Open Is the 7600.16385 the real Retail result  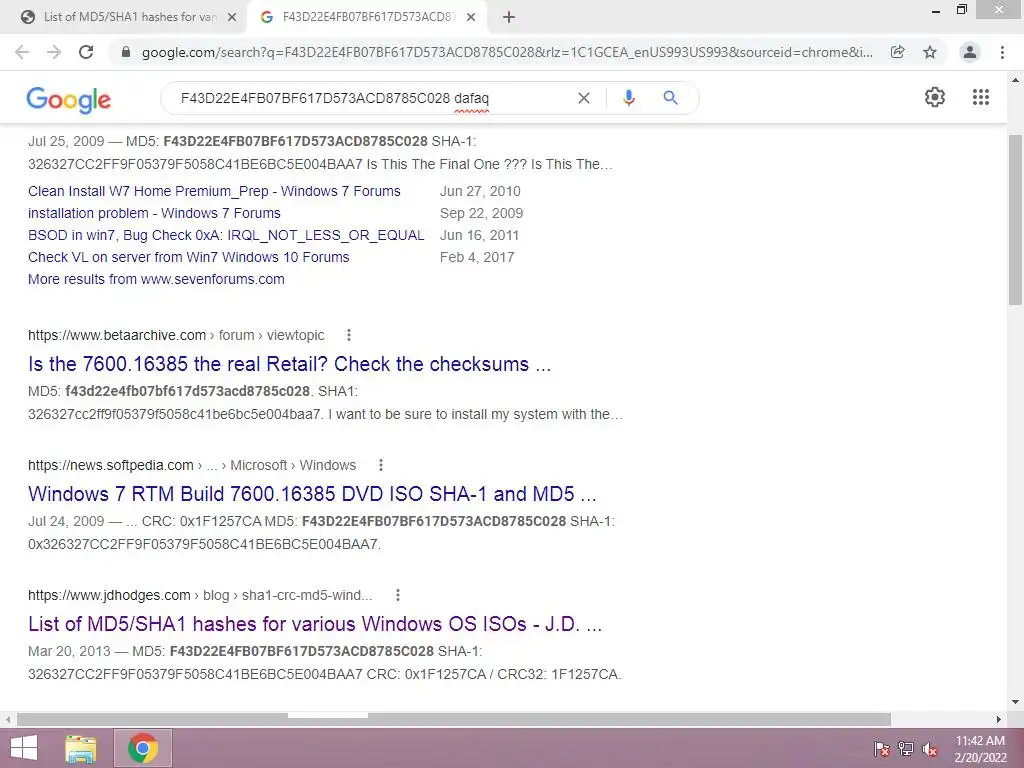(289, 364)
